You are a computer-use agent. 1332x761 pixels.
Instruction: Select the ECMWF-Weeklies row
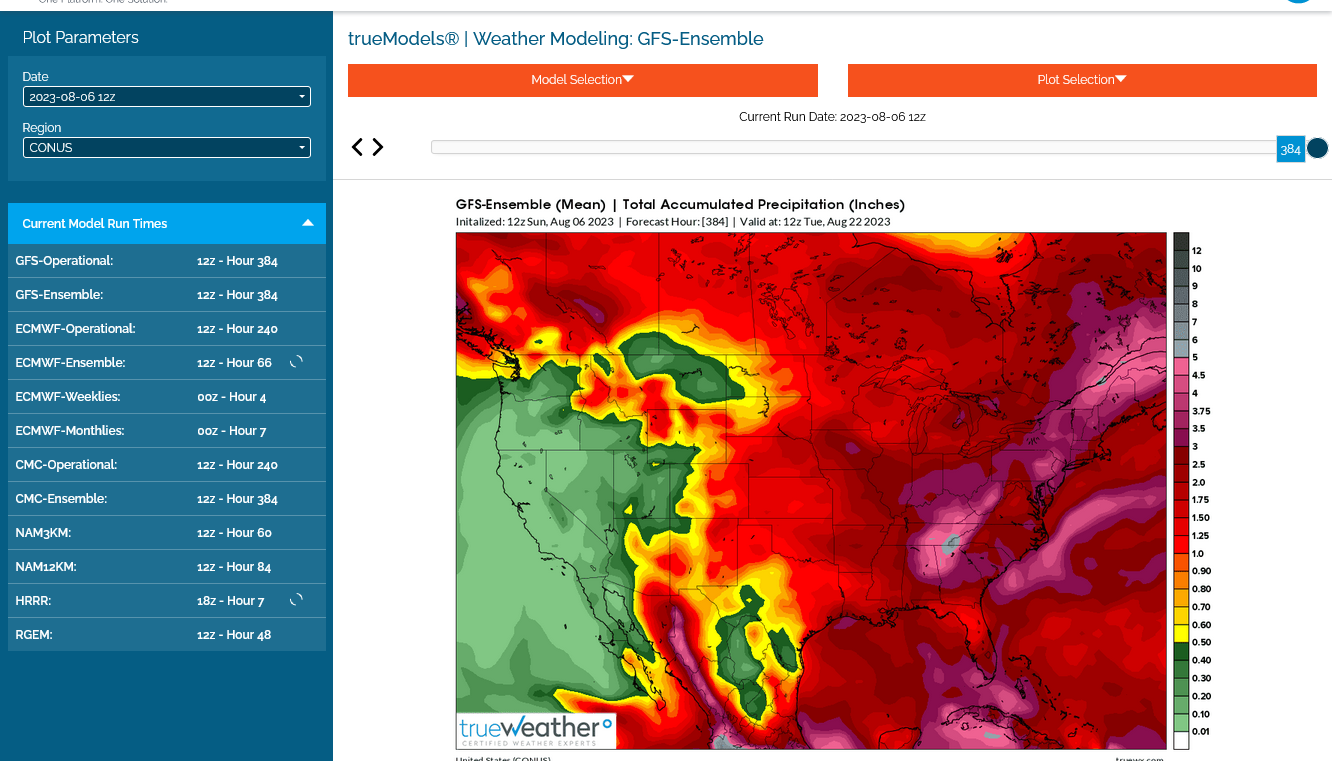pyautogui.click(x=167, y=397)
